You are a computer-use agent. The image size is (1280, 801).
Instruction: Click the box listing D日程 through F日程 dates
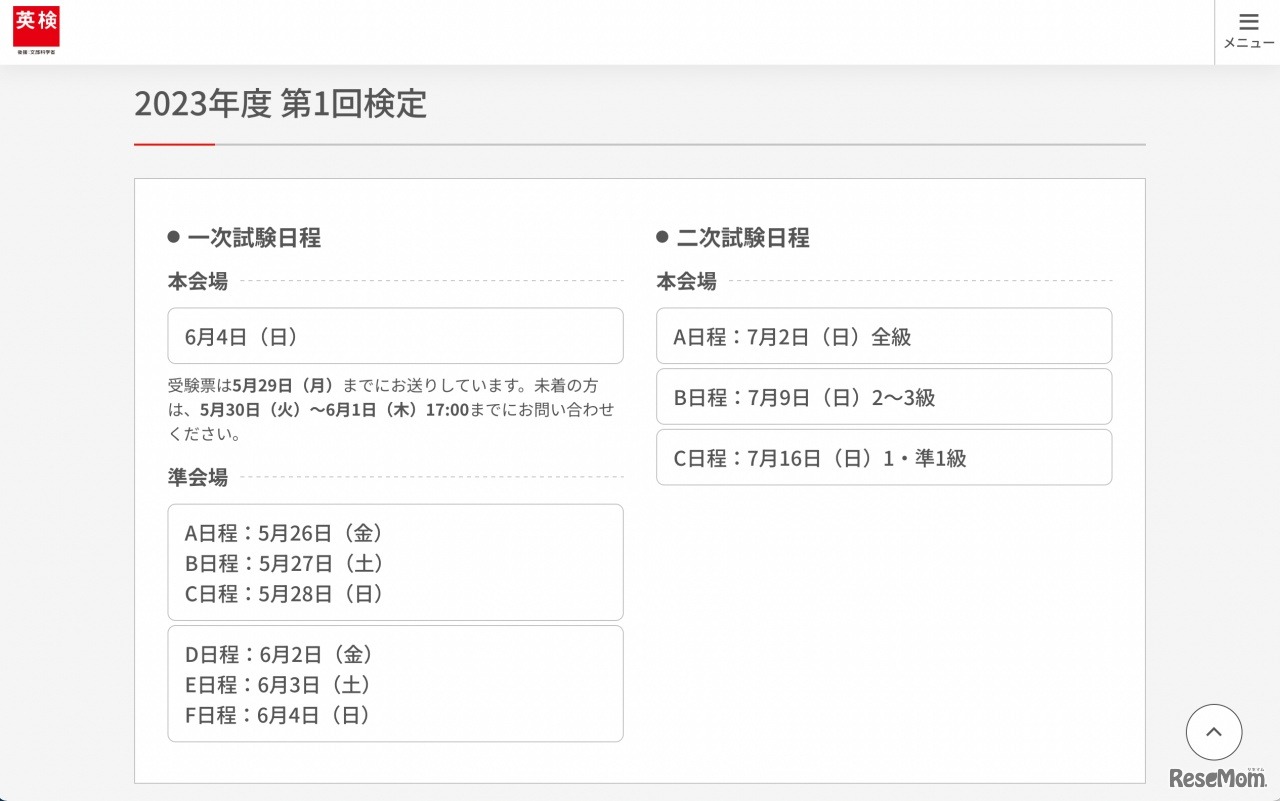(x=395, y=683)
